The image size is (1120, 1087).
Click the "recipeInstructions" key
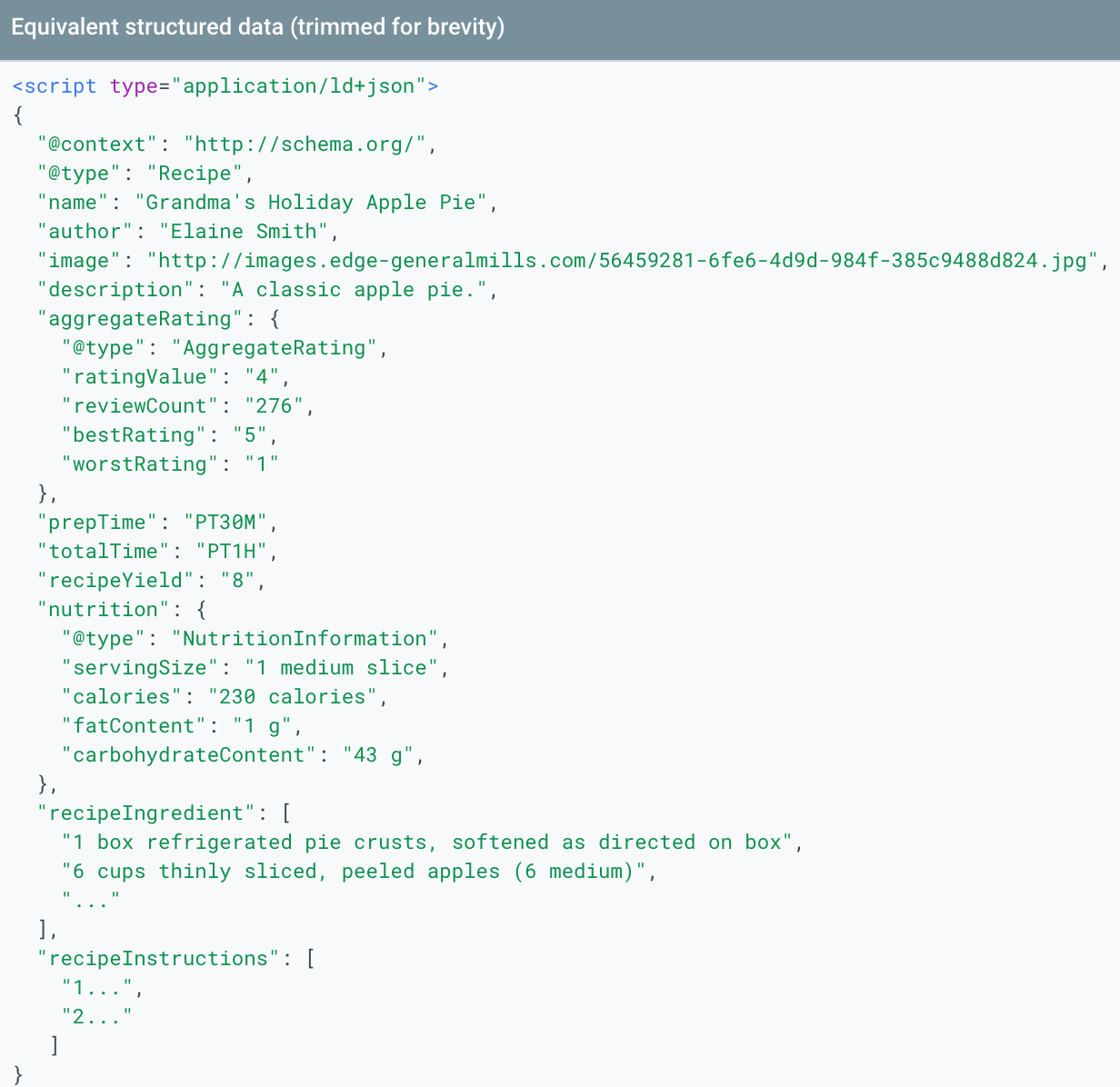[x=158, y=959]
